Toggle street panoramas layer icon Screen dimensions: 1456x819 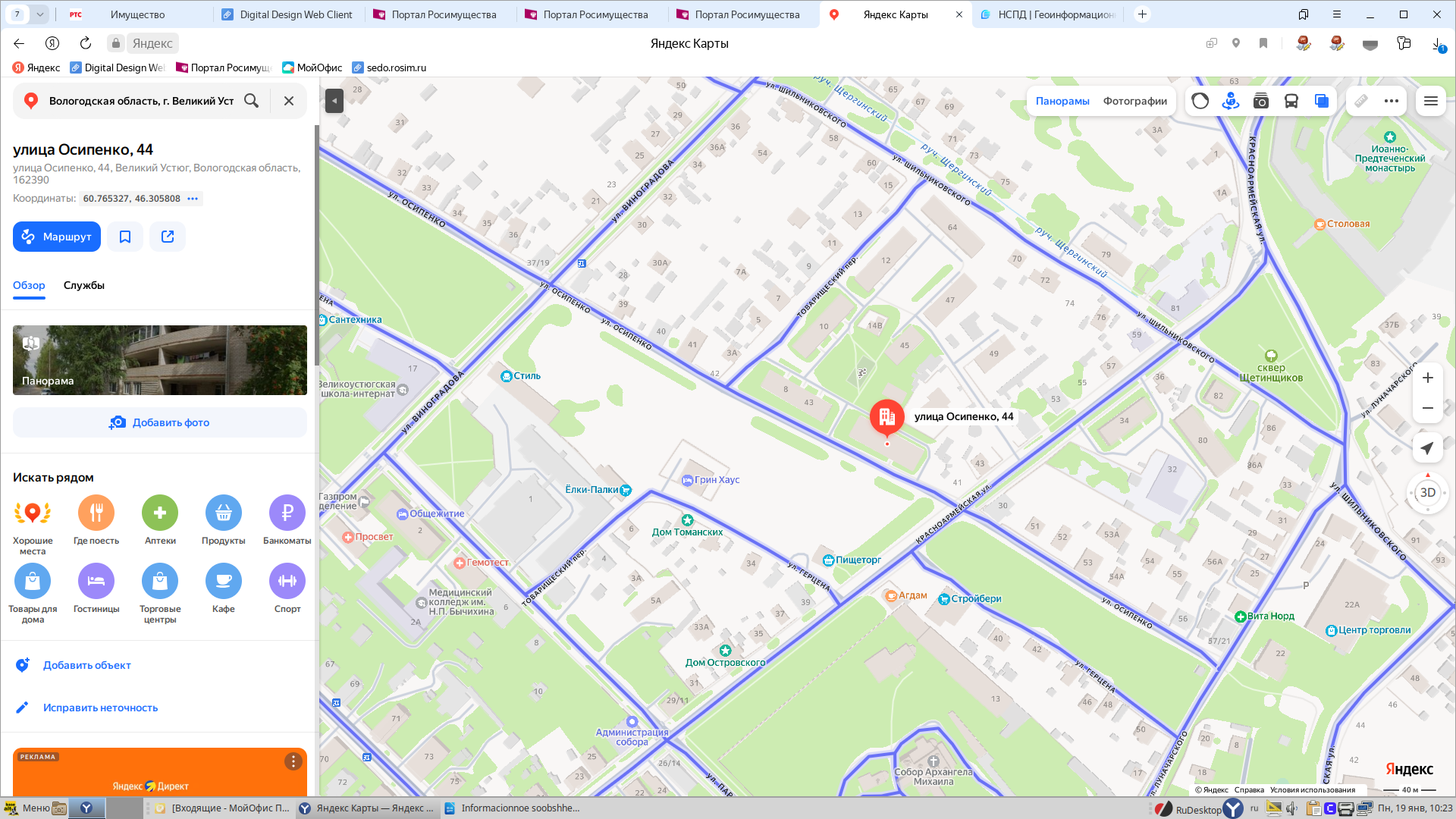coord(1230,101)
